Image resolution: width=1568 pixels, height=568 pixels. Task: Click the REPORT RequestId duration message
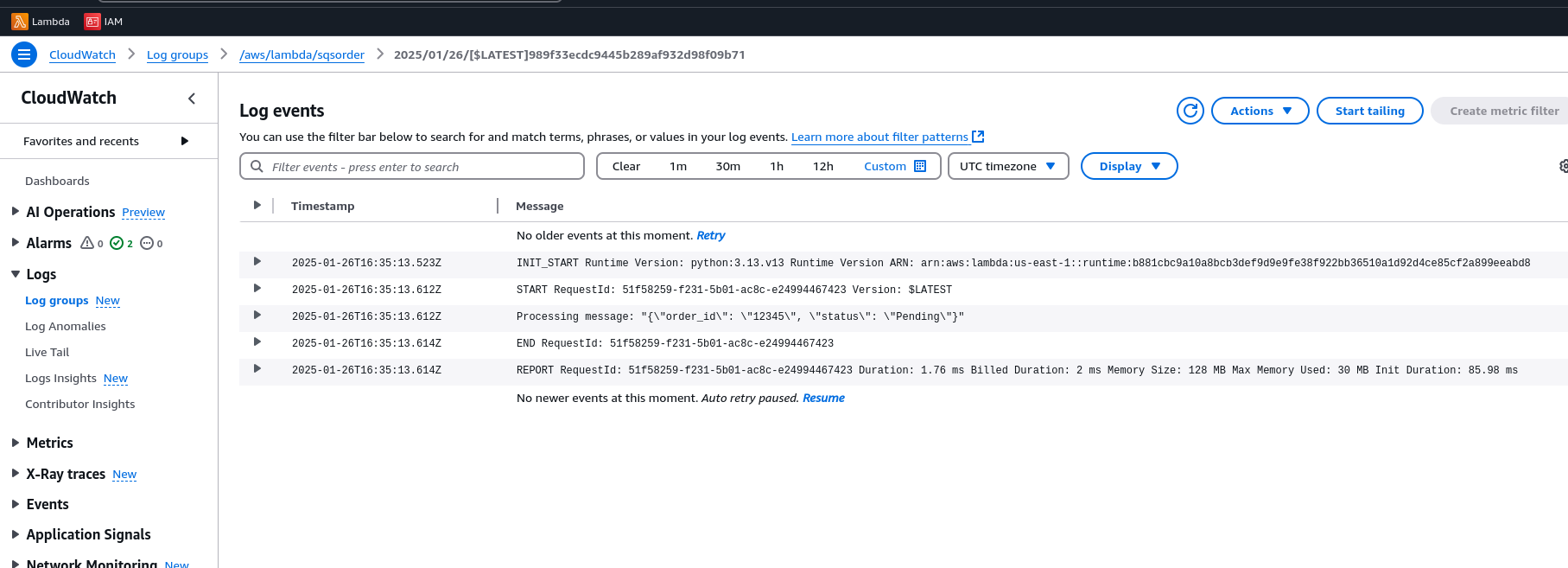[x=1017, y=370]
